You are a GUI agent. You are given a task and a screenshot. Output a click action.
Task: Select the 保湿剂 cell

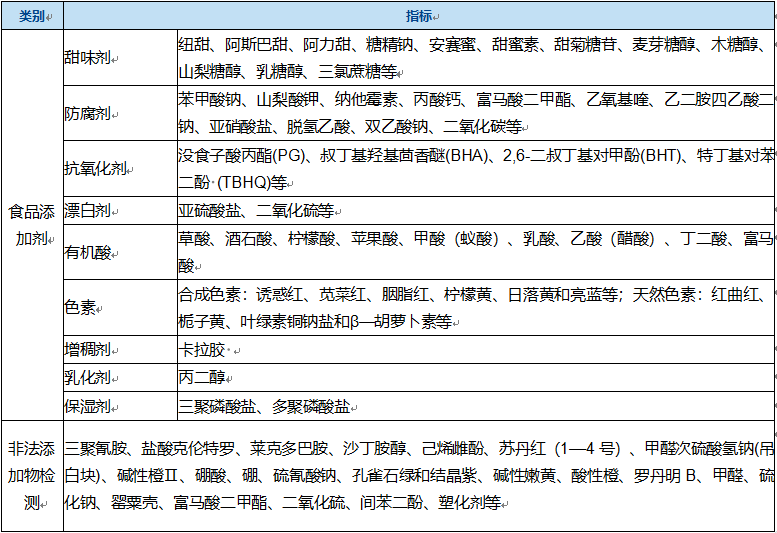pyautogui.click(x=88, y=406)
